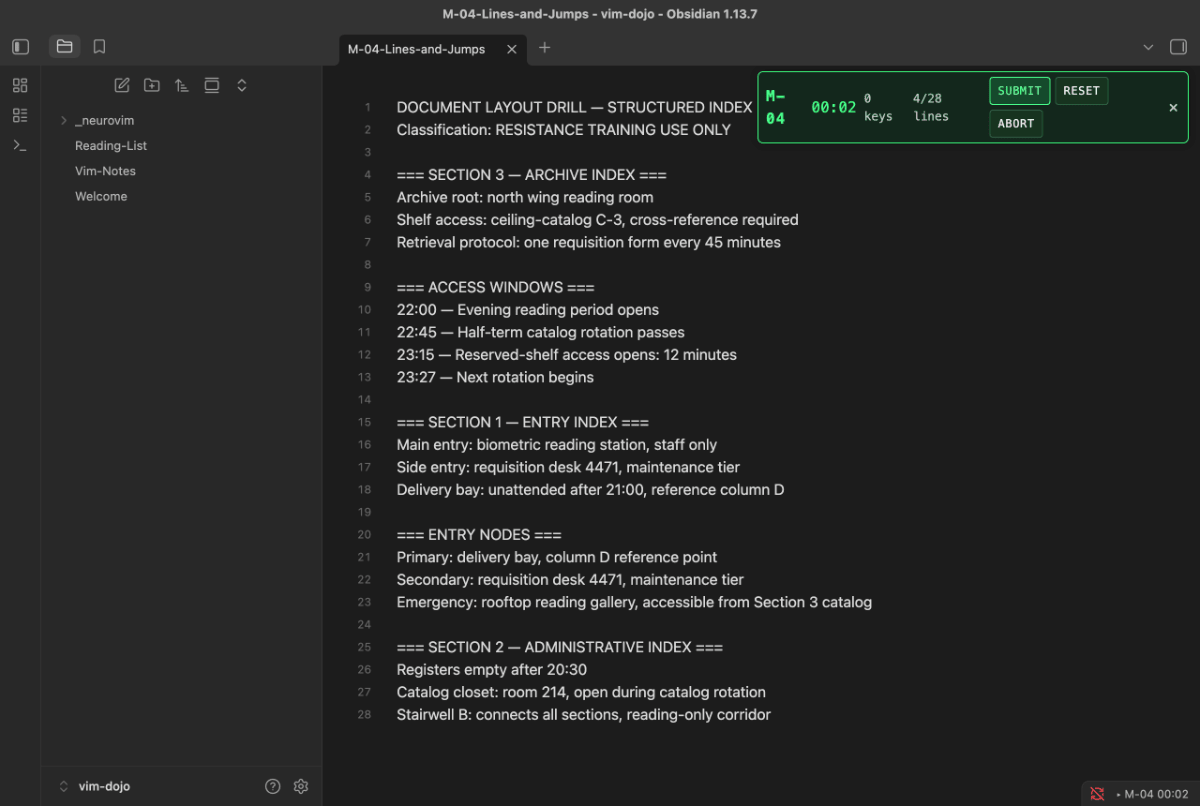Screen dimensions: 1200x806
Task: Open the bookmarks icon
Action: pyautogui.click(x=99, y=47)
